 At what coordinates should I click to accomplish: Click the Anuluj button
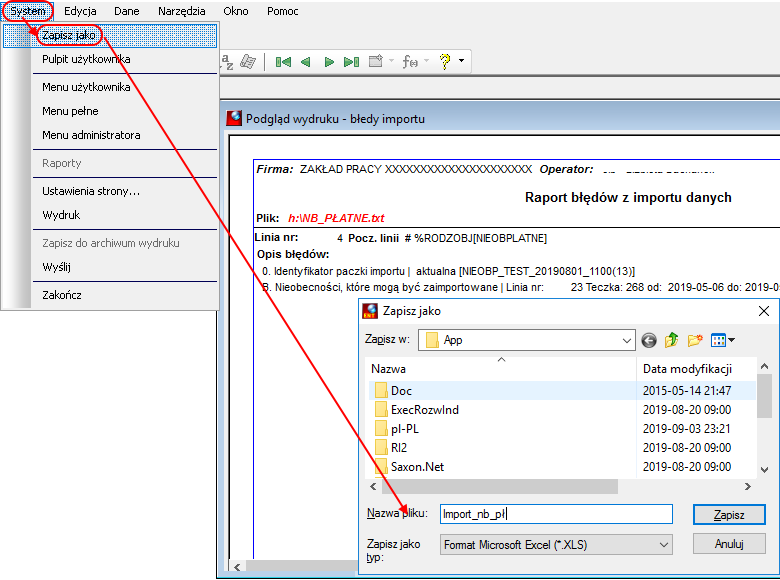tap(729, 544)
